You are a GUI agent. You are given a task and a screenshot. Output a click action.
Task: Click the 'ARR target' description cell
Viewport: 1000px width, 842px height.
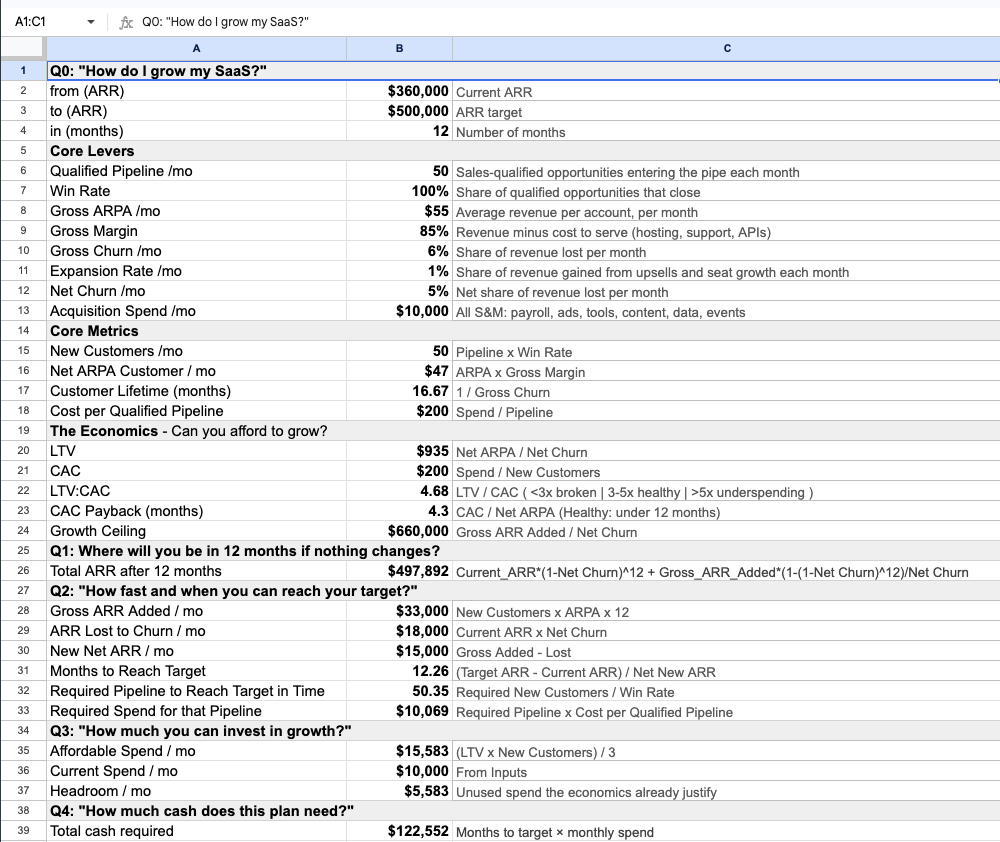tap(726, 111)
